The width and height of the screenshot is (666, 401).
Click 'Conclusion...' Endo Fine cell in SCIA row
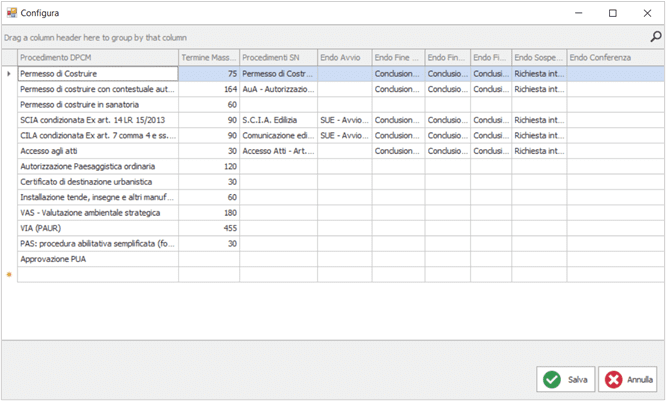click(398, 120)
